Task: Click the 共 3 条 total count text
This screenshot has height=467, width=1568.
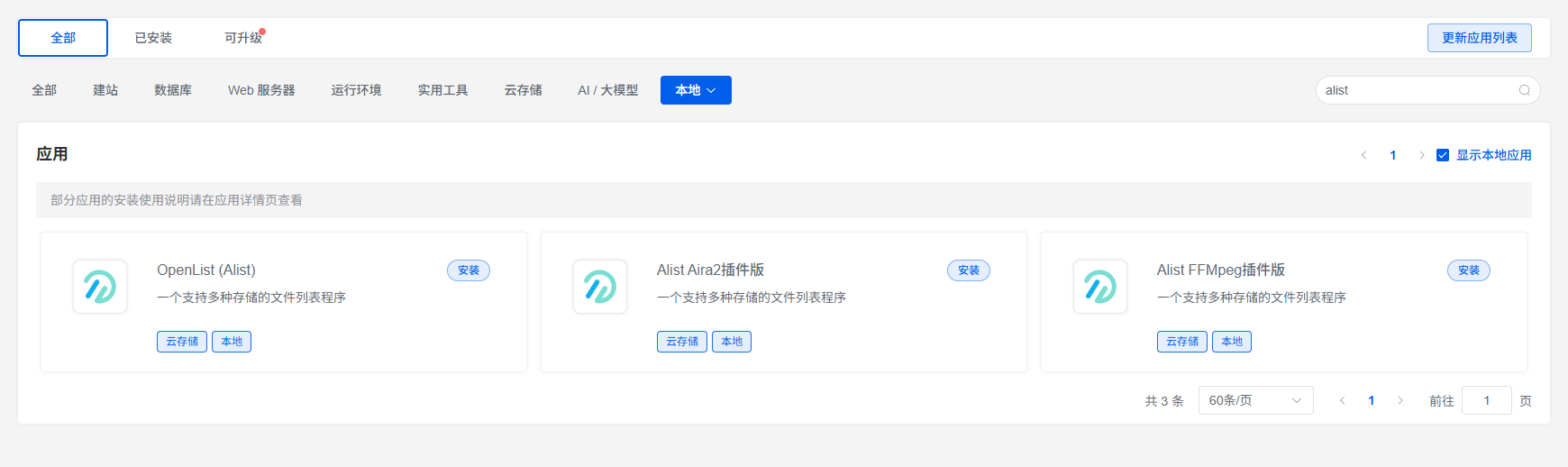Action: pyautogui.click(x=1164, y=401)
